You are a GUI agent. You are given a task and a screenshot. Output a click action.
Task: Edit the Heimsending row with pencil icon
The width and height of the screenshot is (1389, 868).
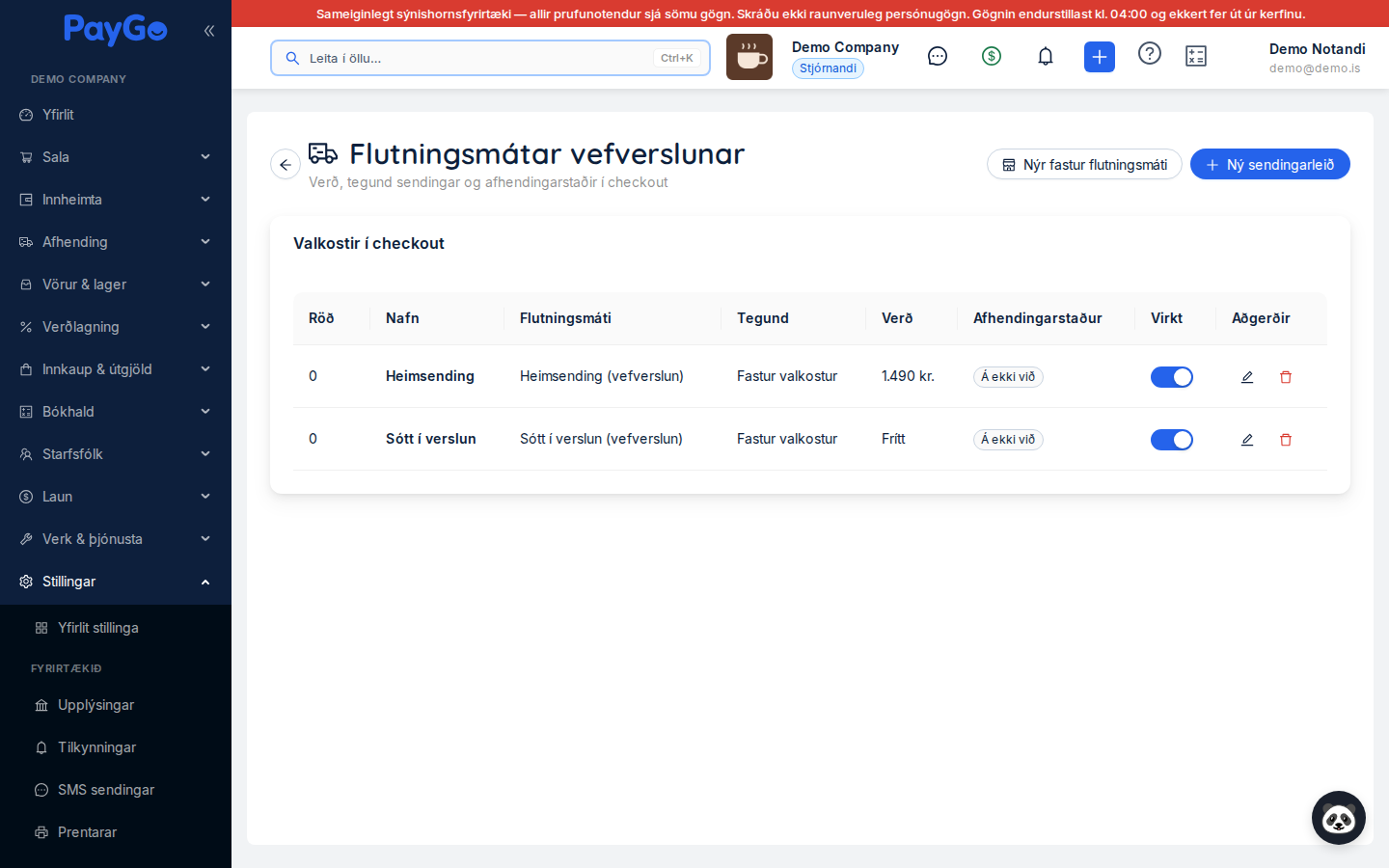(x=1247, y=377)
